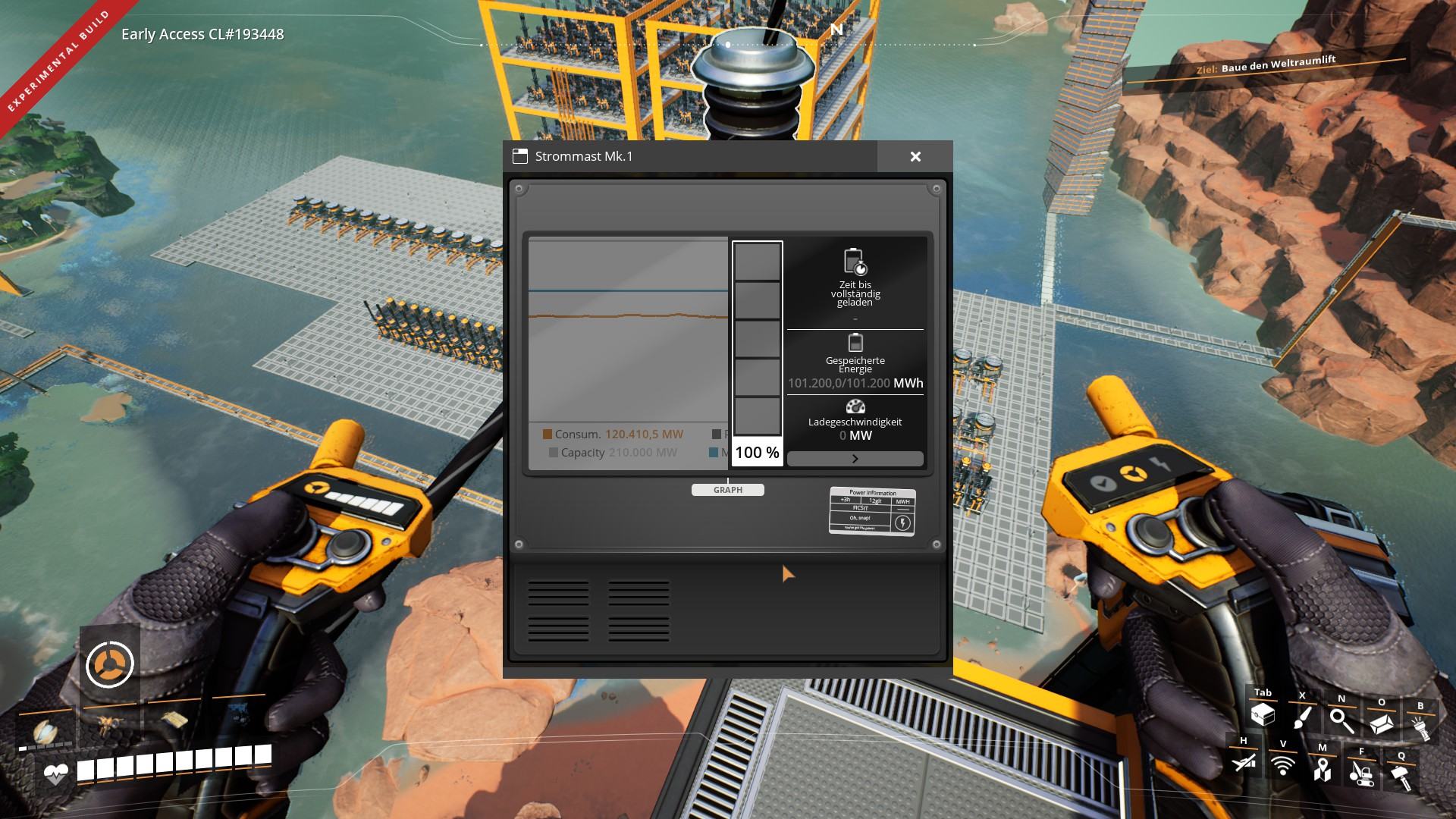Toggle the flashlight icon (B)
This screenshot has width=1456, height=819.
[1420, 728]
